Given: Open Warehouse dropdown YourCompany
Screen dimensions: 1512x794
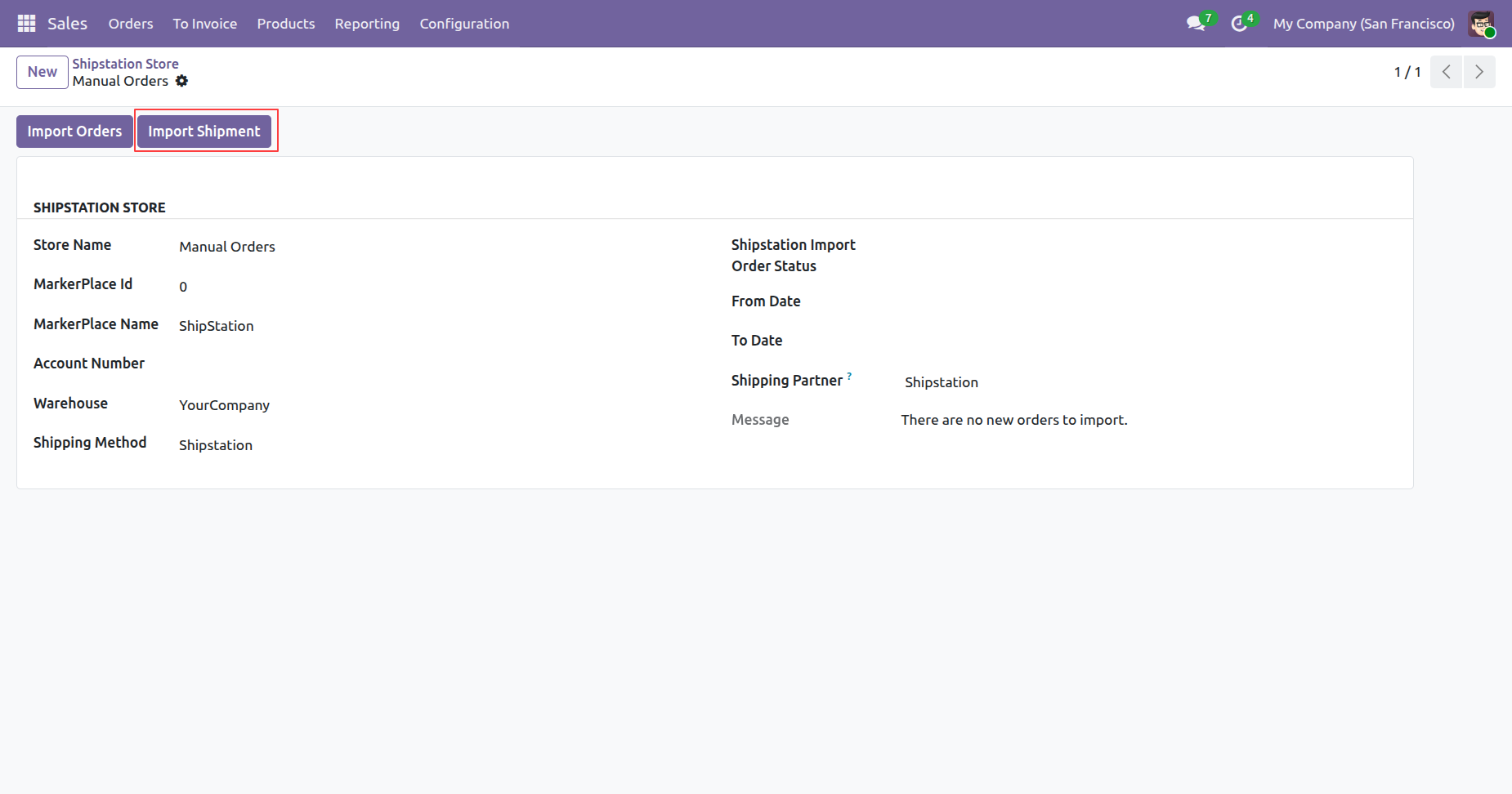Looking at the screenshot, I should pos(437,405).
